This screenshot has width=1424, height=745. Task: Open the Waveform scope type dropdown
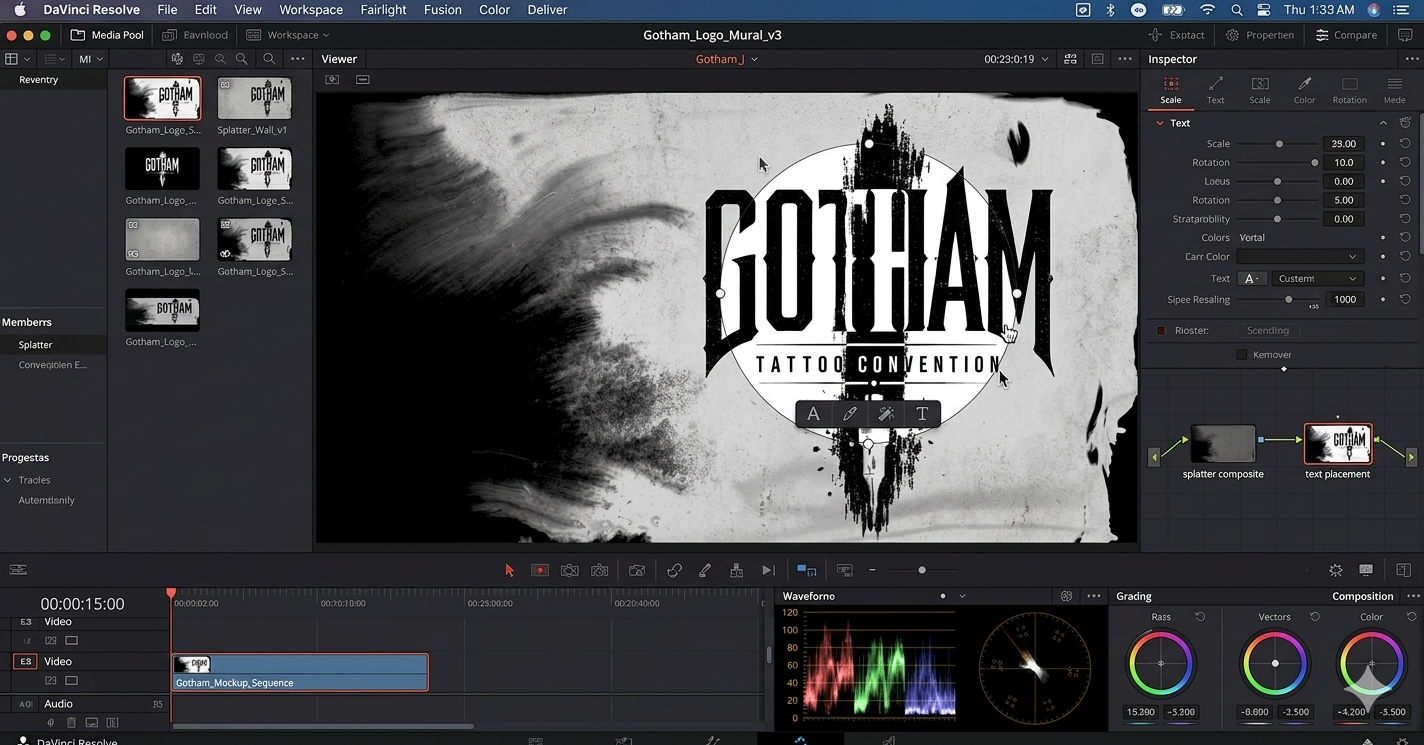[962, 596]
